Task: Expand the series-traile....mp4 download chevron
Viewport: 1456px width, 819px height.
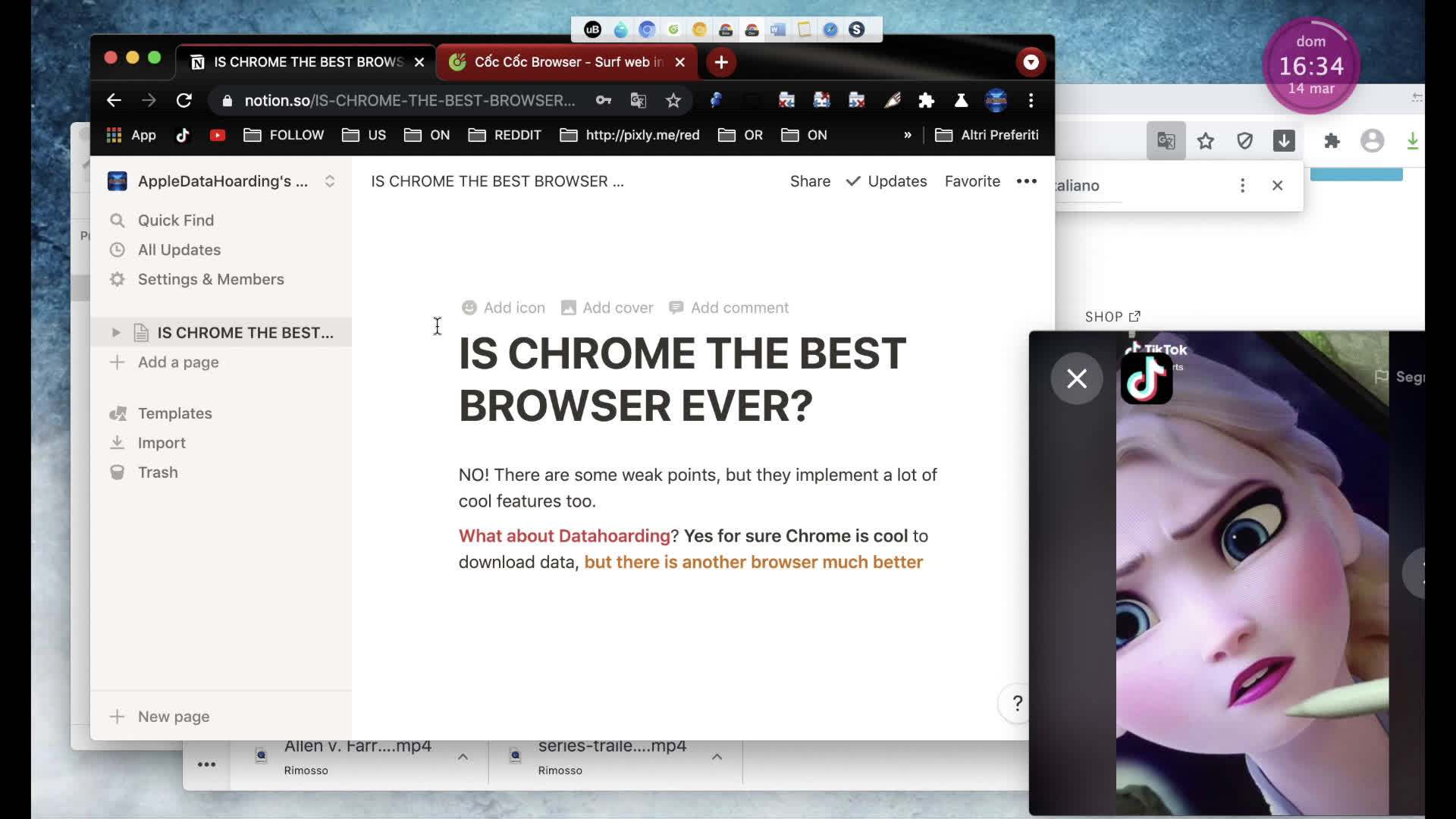Action: click(x=717, y=757)
